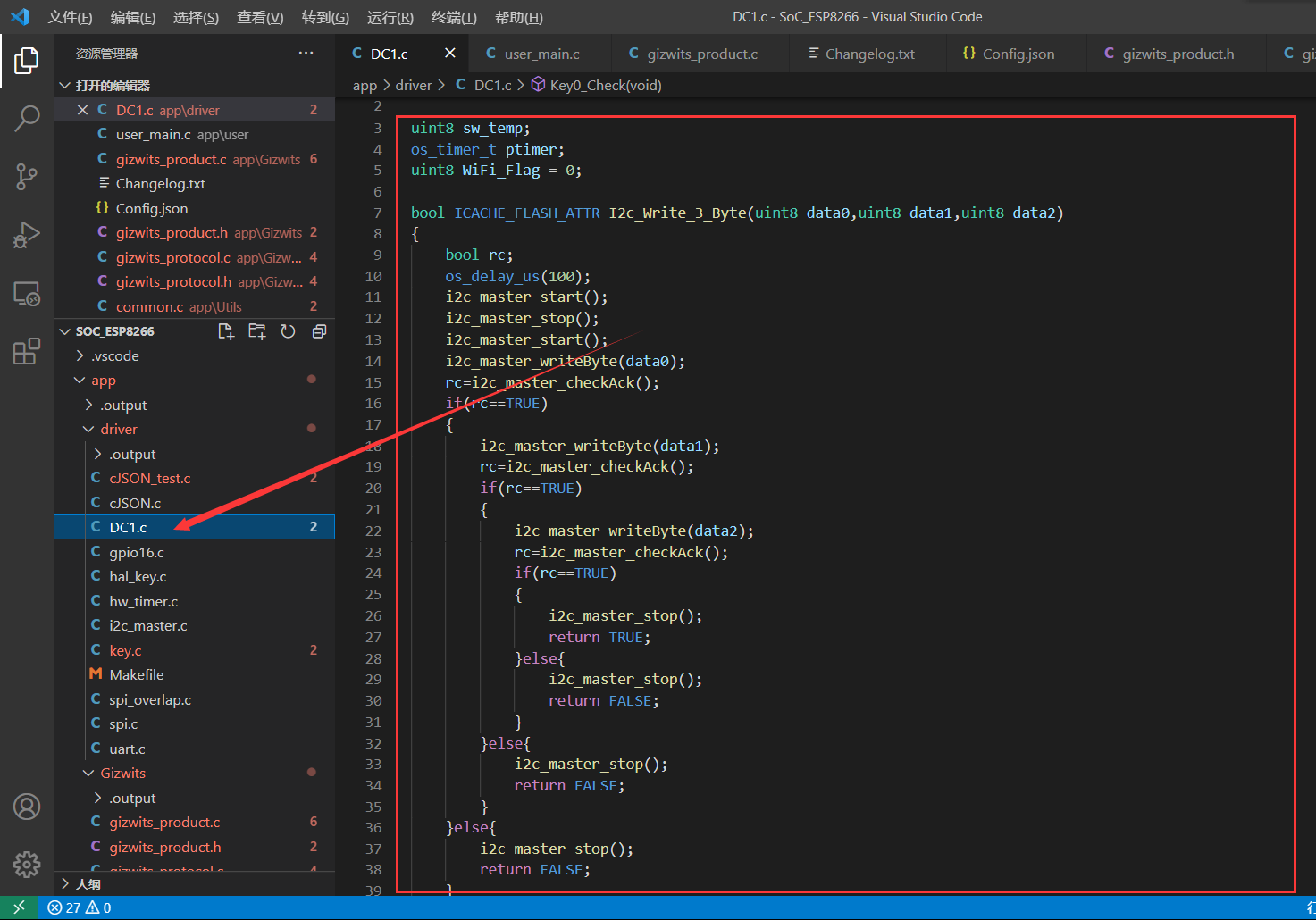Screen dimensions: 1316x920
Task: Open the explorer panel more actions menu
Action: (306, 54)
